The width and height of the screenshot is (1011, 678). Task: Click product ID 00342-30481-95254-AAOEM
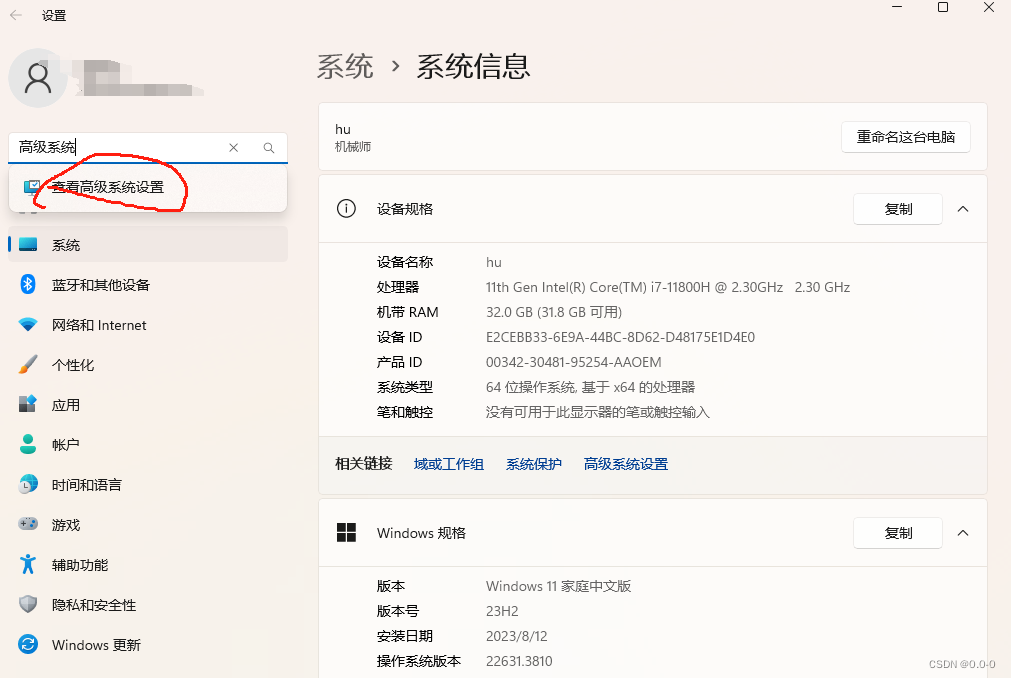(x=573, y=362)
